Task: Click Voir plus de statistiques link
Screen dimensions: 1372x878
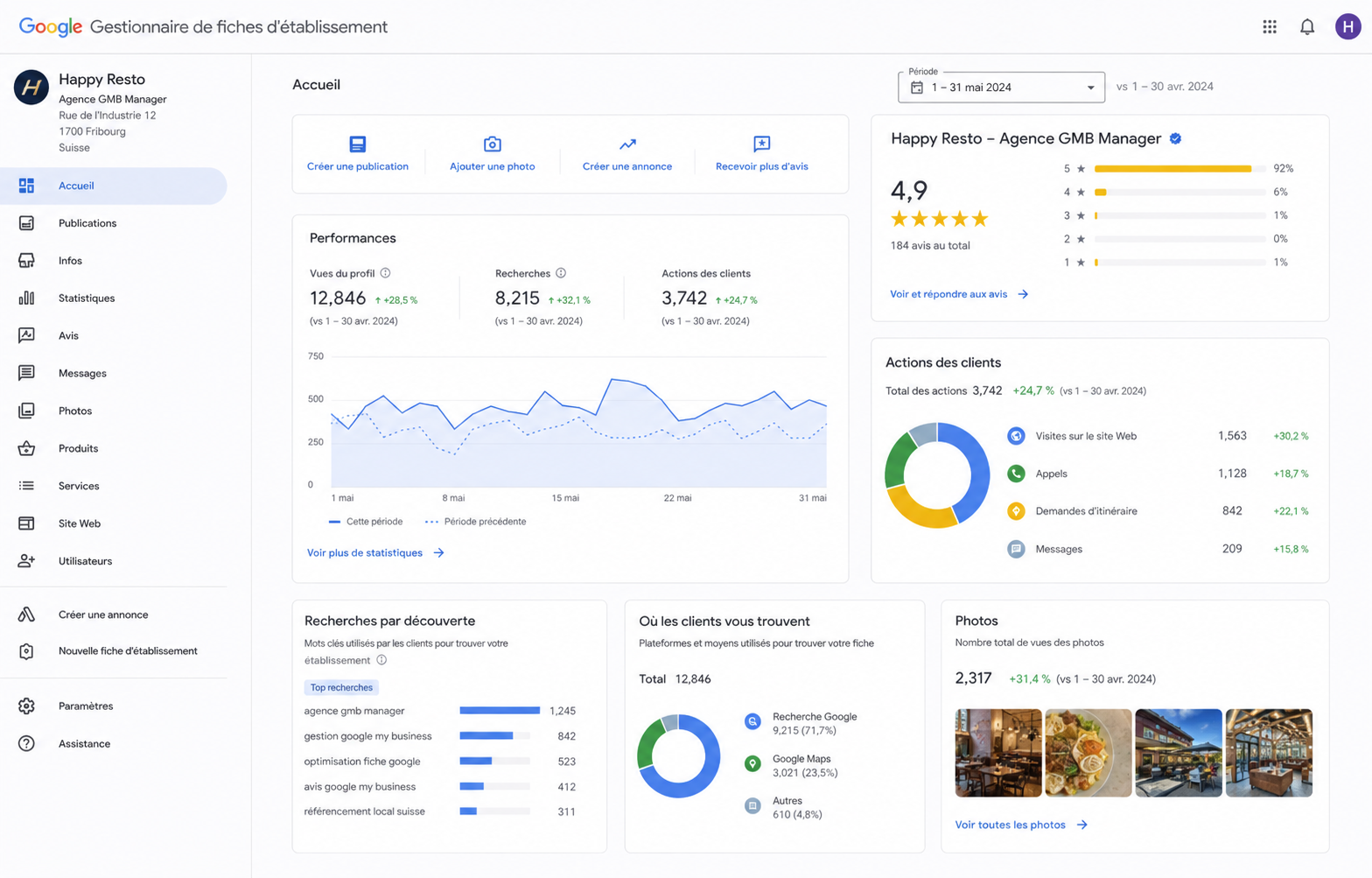Action: tap(375, 552)
